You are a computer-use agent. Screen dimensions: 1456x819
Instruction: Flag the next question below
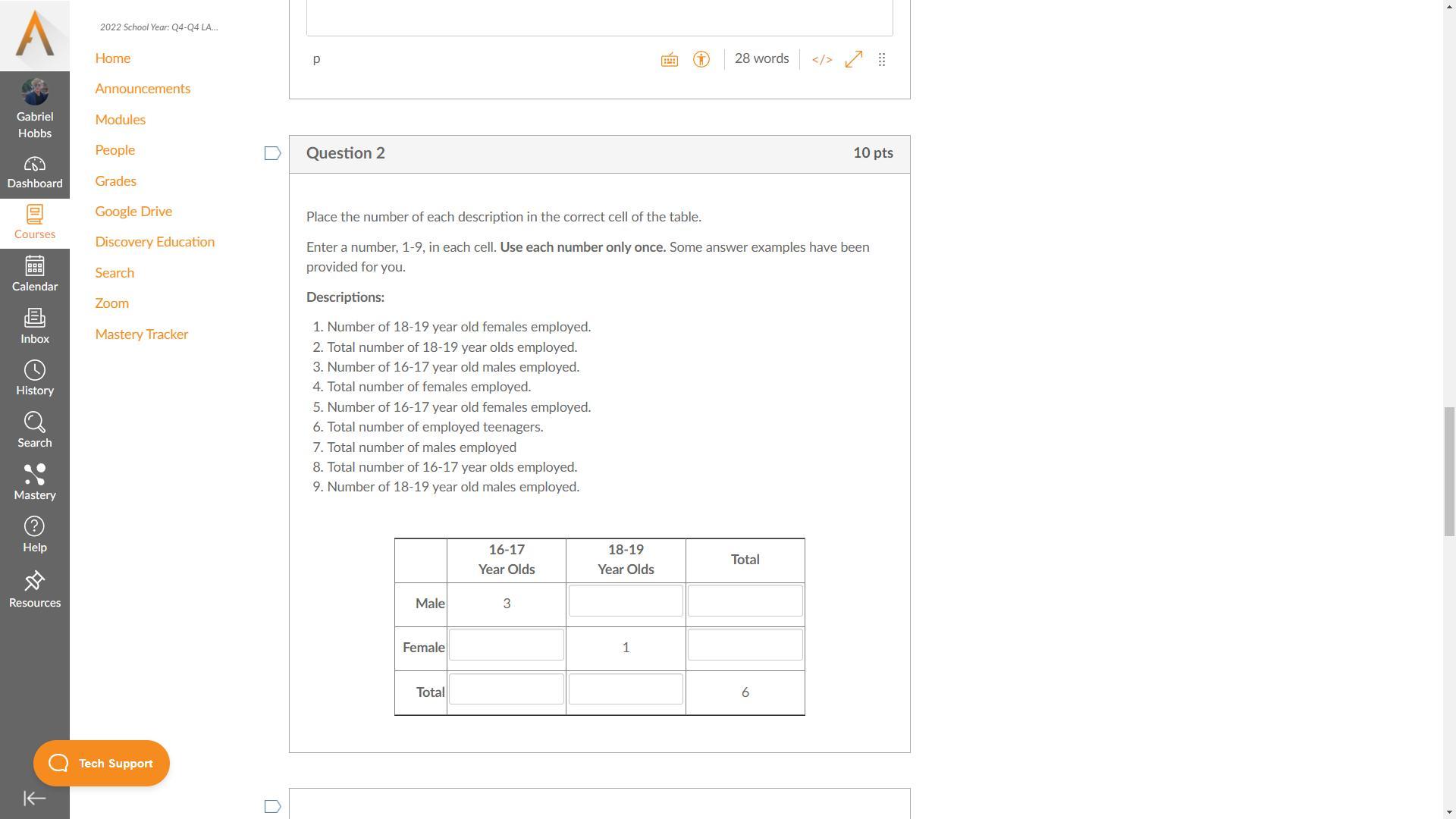(x=272, y=806)
